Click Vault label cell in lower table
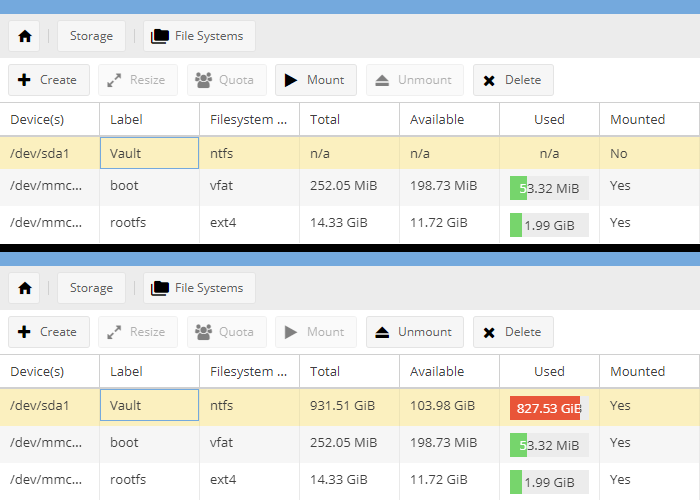700x500 pixels. tap(150, 405)
